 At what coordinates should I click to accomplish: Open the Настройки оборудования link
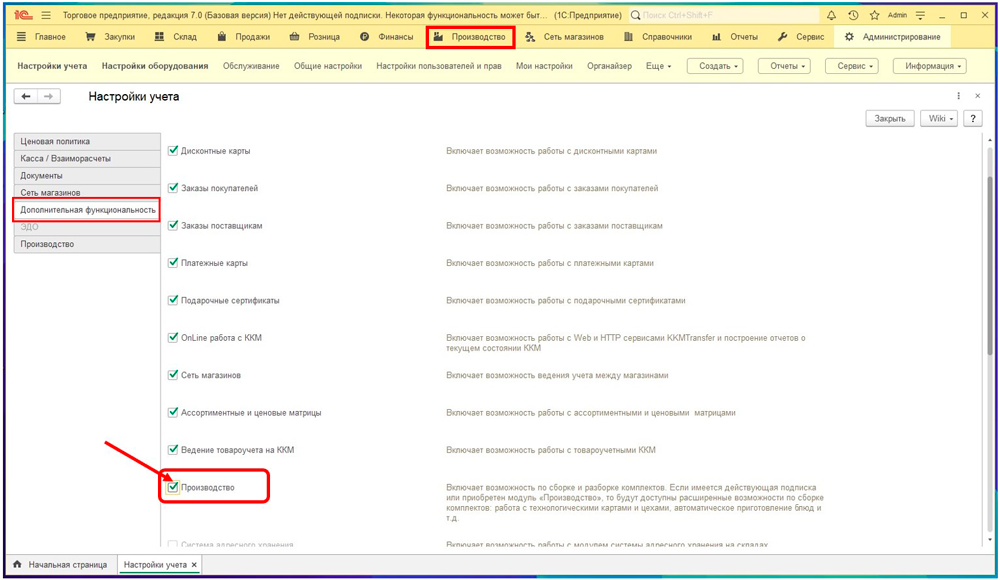pyautogui.click(x=155, y=66)
